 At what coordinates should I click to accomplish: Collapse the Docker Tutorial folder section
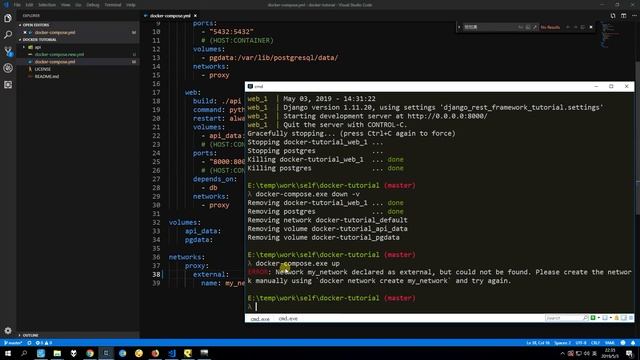78,40
